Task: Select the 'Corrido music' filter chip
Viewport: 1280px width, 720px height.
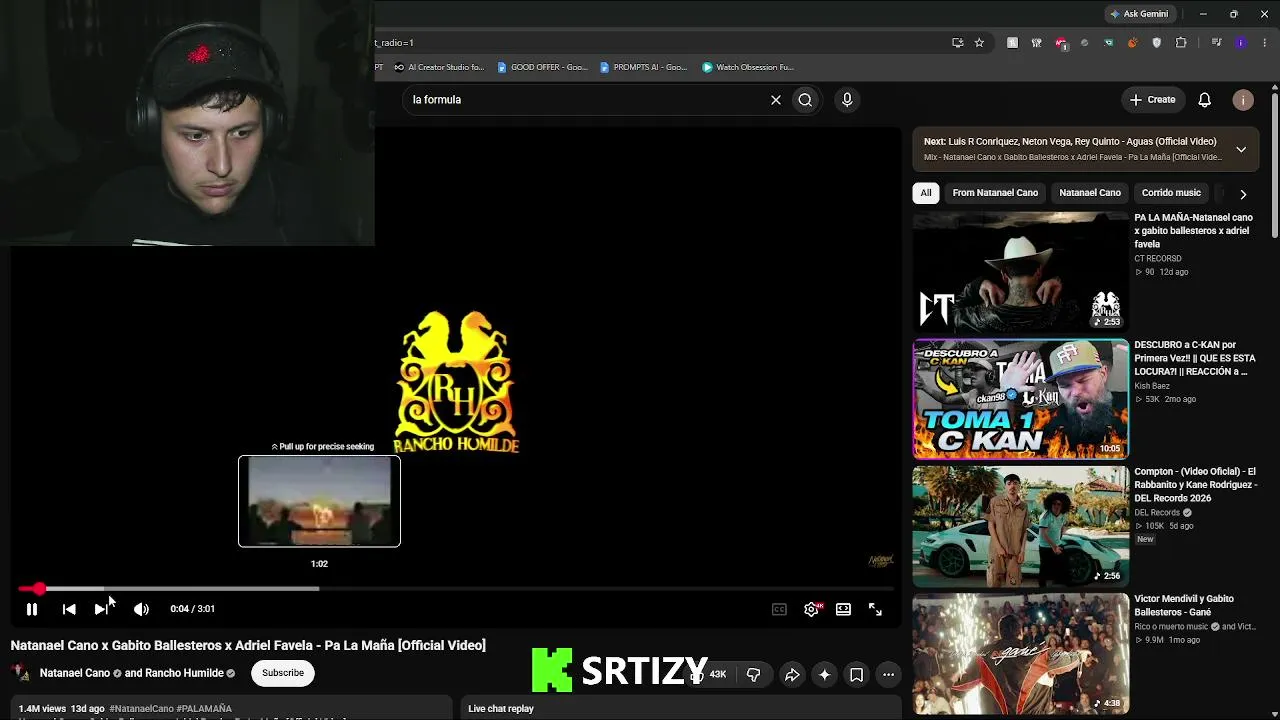Action: [x=1171, y=193]
